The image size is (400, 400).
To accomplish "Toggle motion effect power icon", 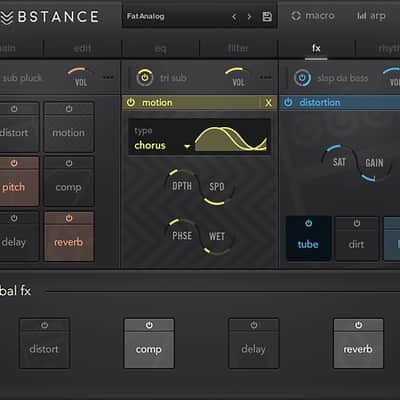I will pos(131,102).
